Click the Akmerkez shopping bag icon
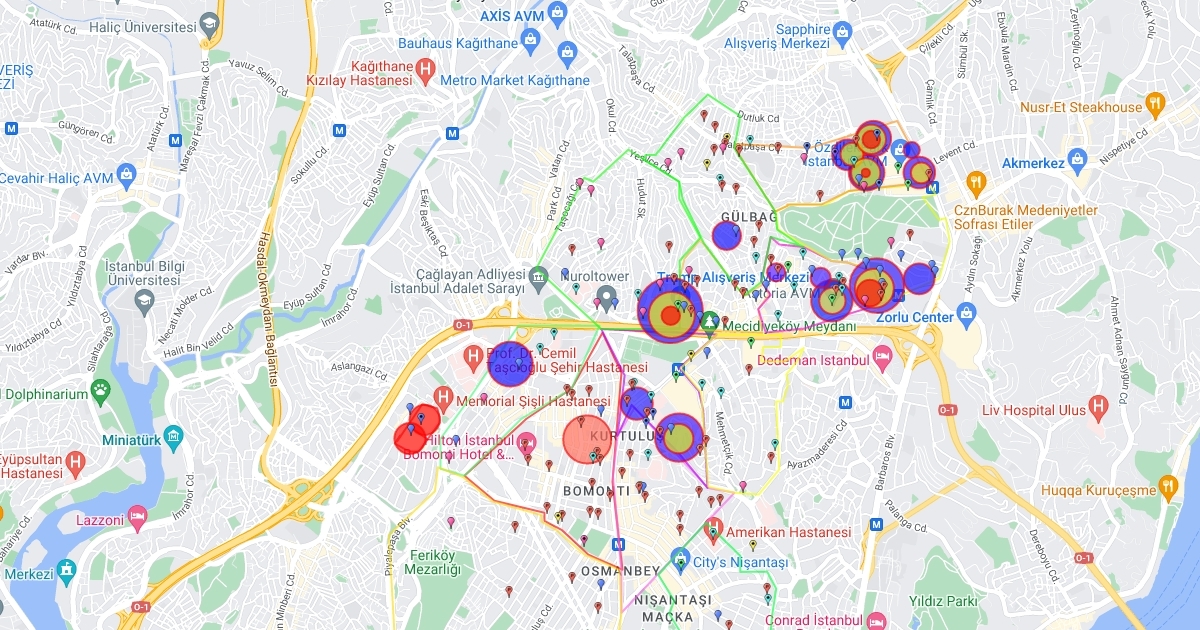 pyautogui.click(x=1077, y=158)
